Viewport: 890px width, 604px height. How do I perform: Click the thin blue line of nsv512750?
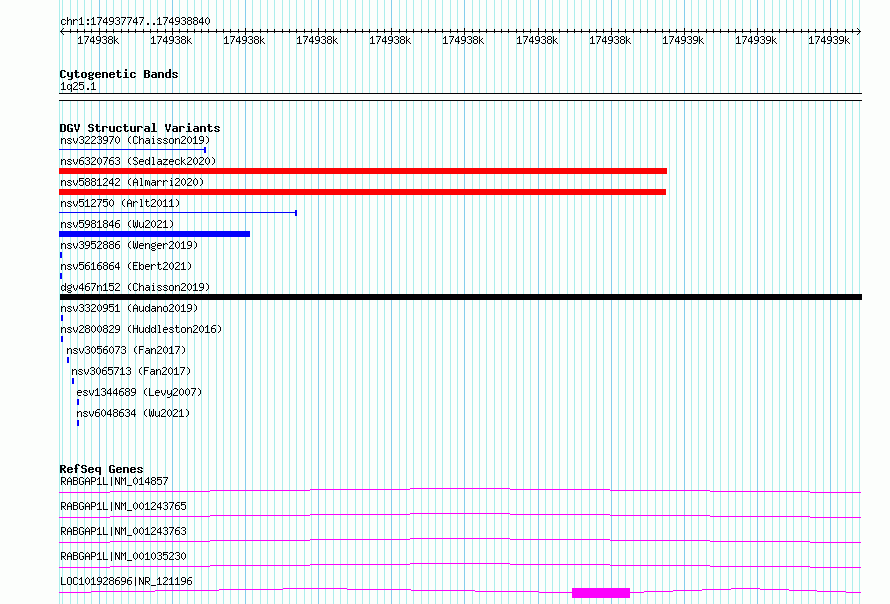click(x=178, y=213)
